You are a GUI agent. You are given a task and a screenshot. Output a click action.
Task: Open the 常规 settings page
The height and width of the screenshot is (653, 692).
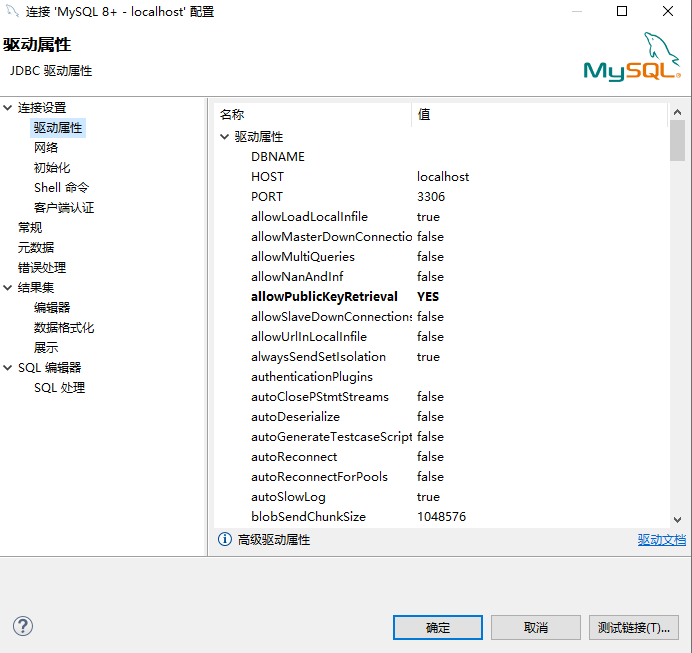(x=30, y=228)
